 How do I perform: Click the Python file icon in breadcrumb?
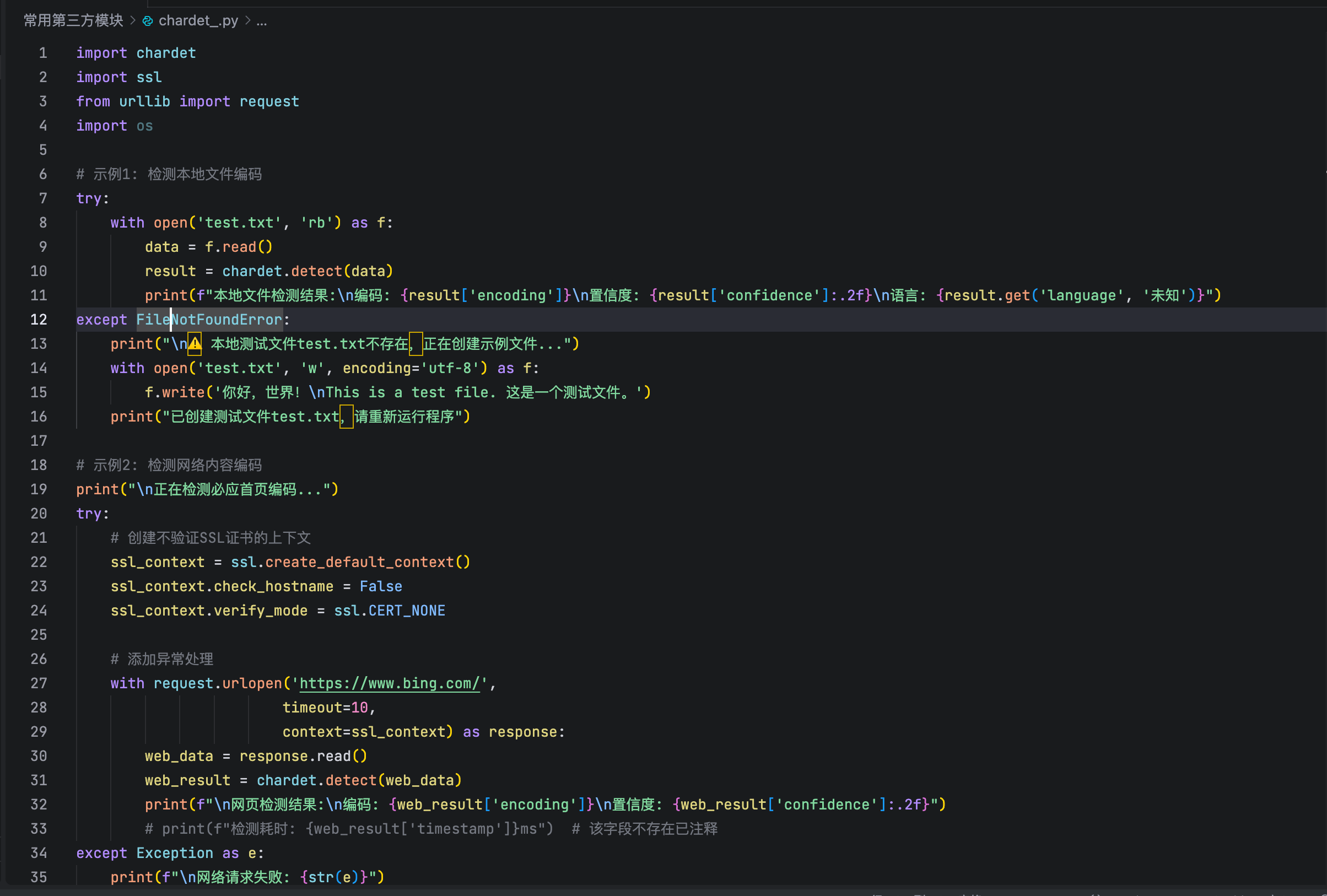(x=147, y=21)
